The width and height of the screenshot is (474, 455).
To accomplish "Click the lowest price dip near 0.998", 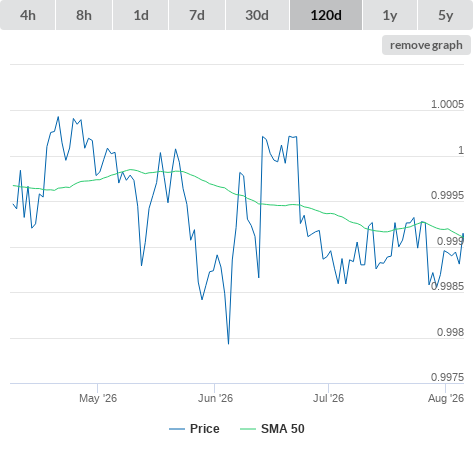I will (228, 343).
